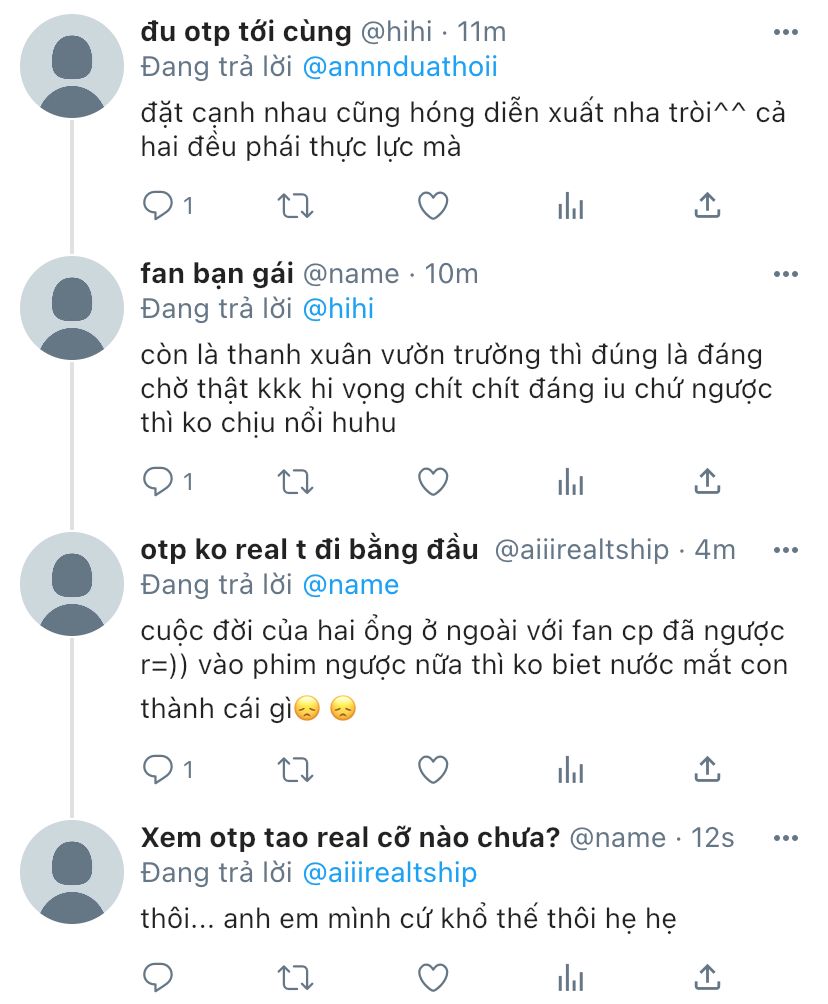Open more options for 'fan bạn gái' tweet
828x1004 pixels.
point(786,274)
